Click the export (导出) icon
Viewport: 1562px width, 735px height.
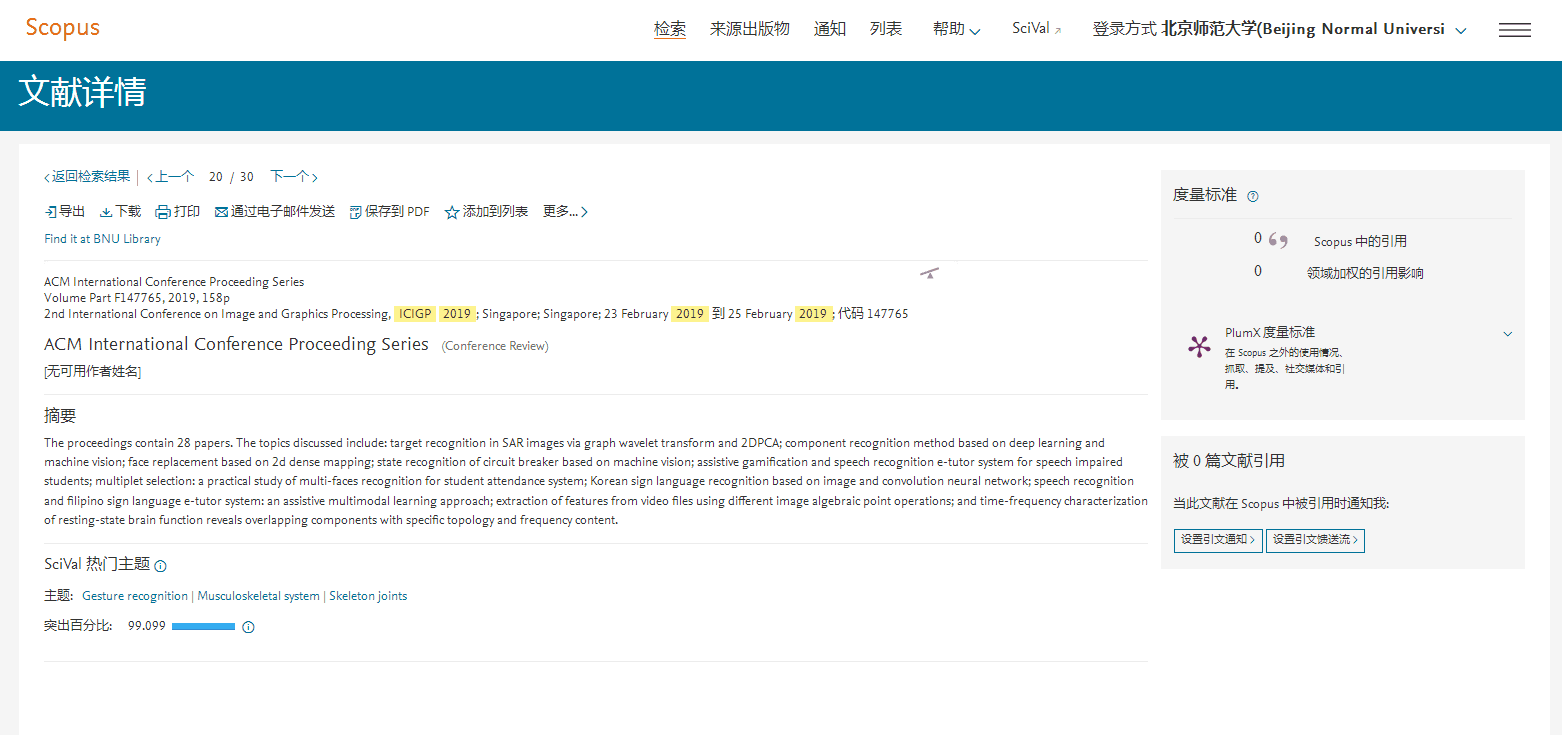pyautogui.click(x=51, y=212)
